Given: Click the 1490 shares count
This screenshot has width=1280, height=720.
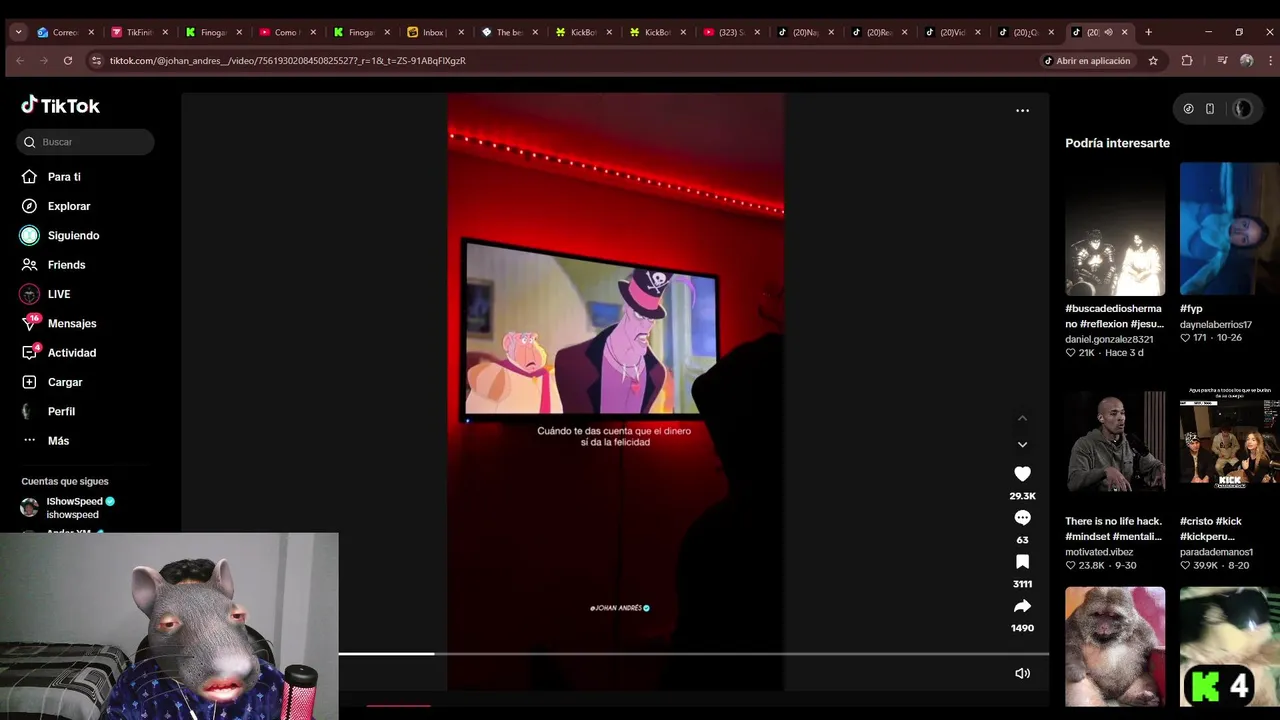Looking at the screenshot, I should [1022, 628].
